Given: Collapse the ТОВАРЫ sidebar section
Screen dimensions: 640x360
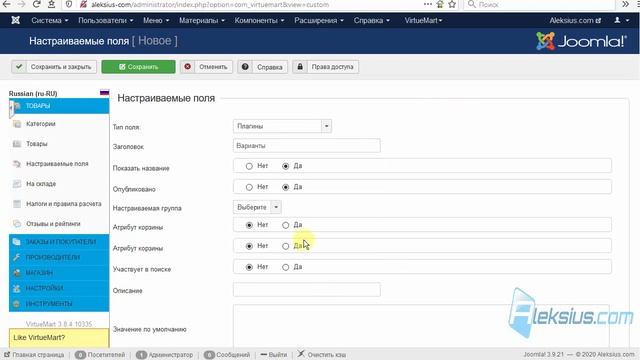Looking at the screenshot, I should [x=59, y=106].
